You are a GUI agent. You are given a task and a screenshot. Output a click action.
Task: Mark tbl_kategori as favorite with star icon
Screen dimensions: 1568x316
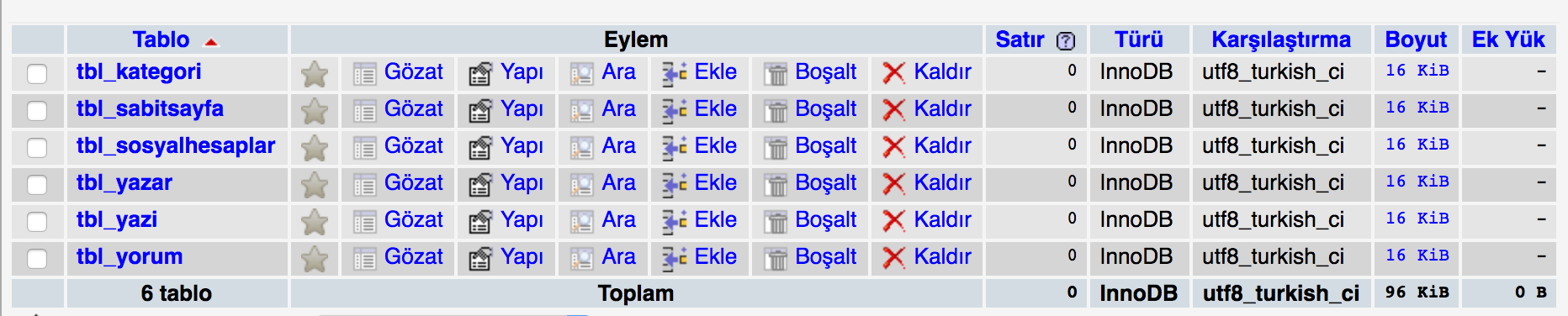315,75
